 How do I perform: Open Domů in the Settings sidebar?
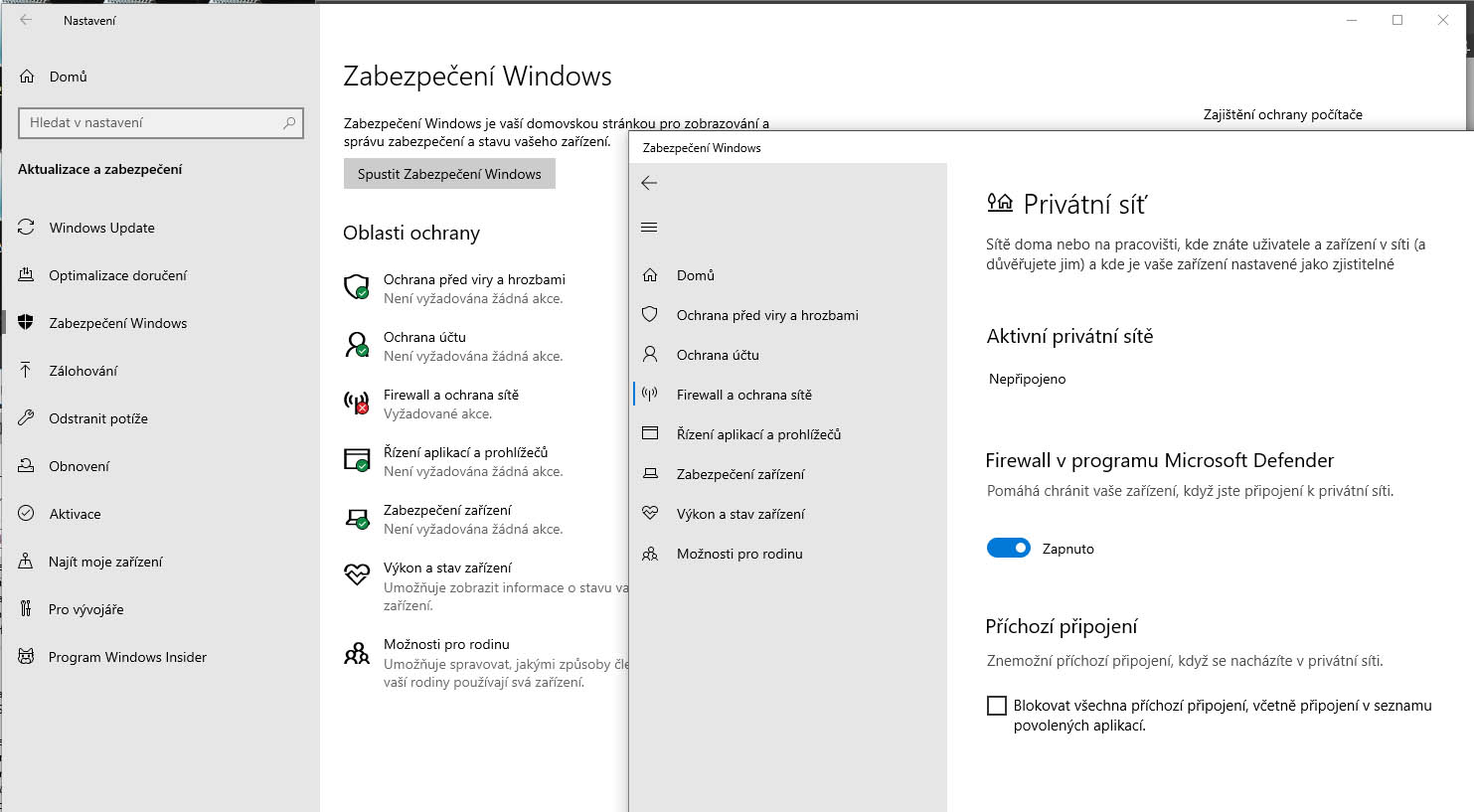[x=68, y=77]
